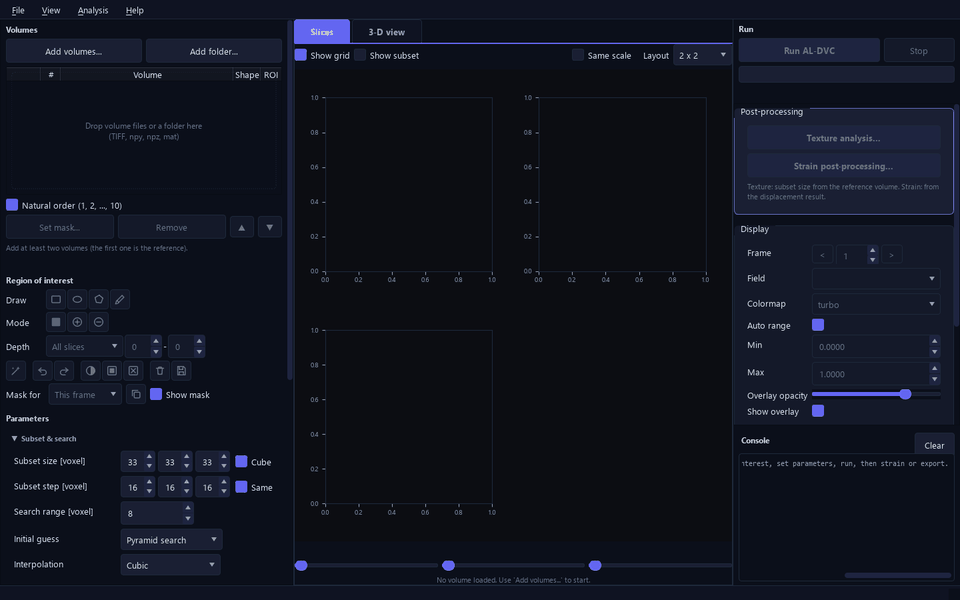The height and width of the screenshot is (600, 960).
Task: Move selected volume down with arrow button
Action: [x=270, y=227]
